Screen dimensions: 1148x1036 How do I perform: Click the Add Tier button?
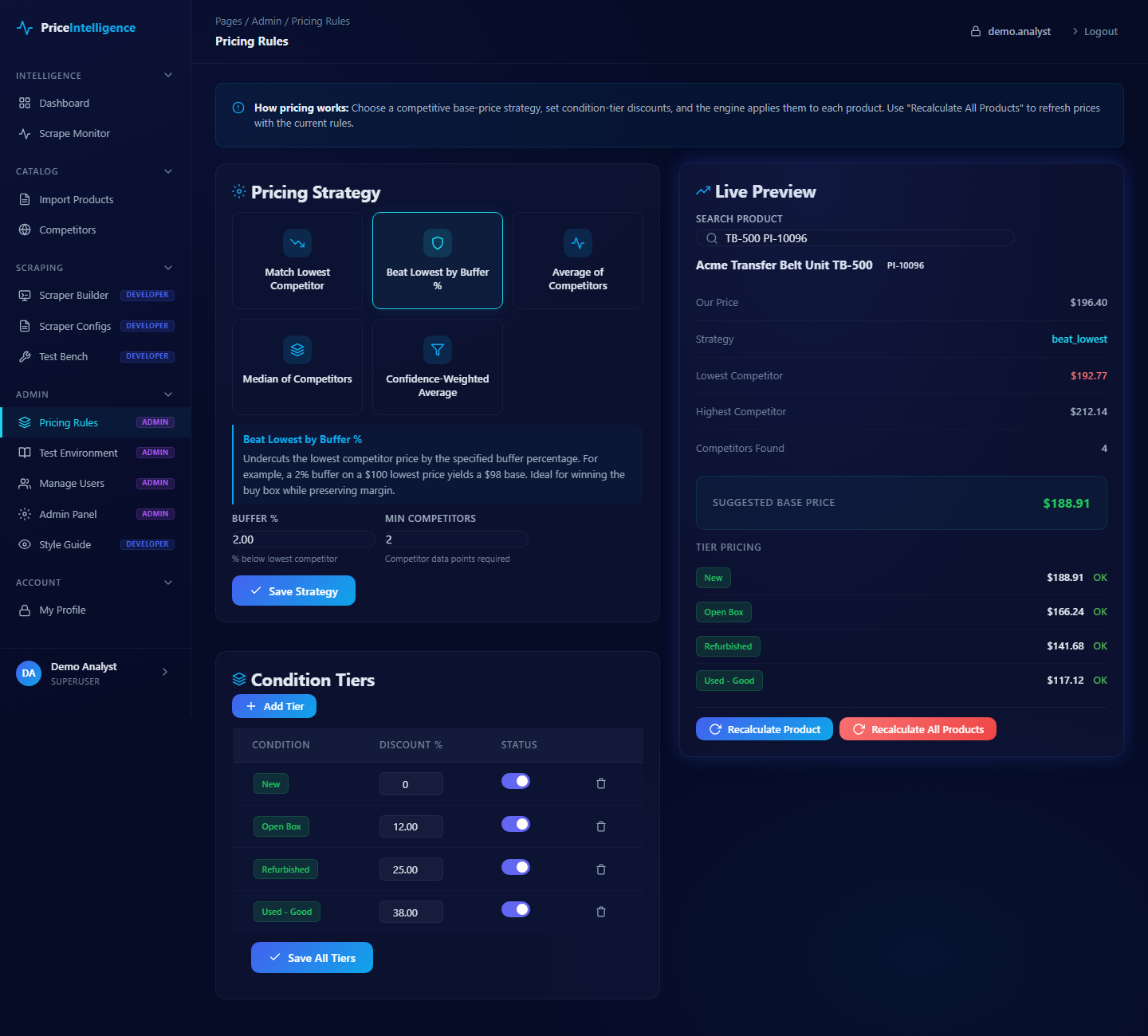click(x=274, y=706)
